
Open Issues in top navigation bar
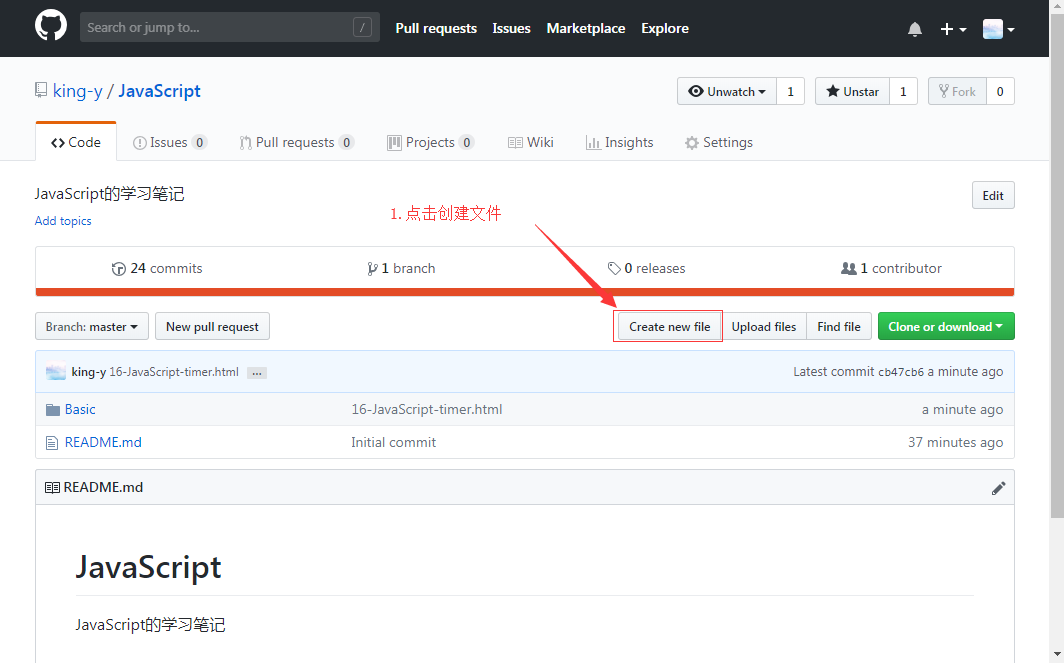coord(511,28)
